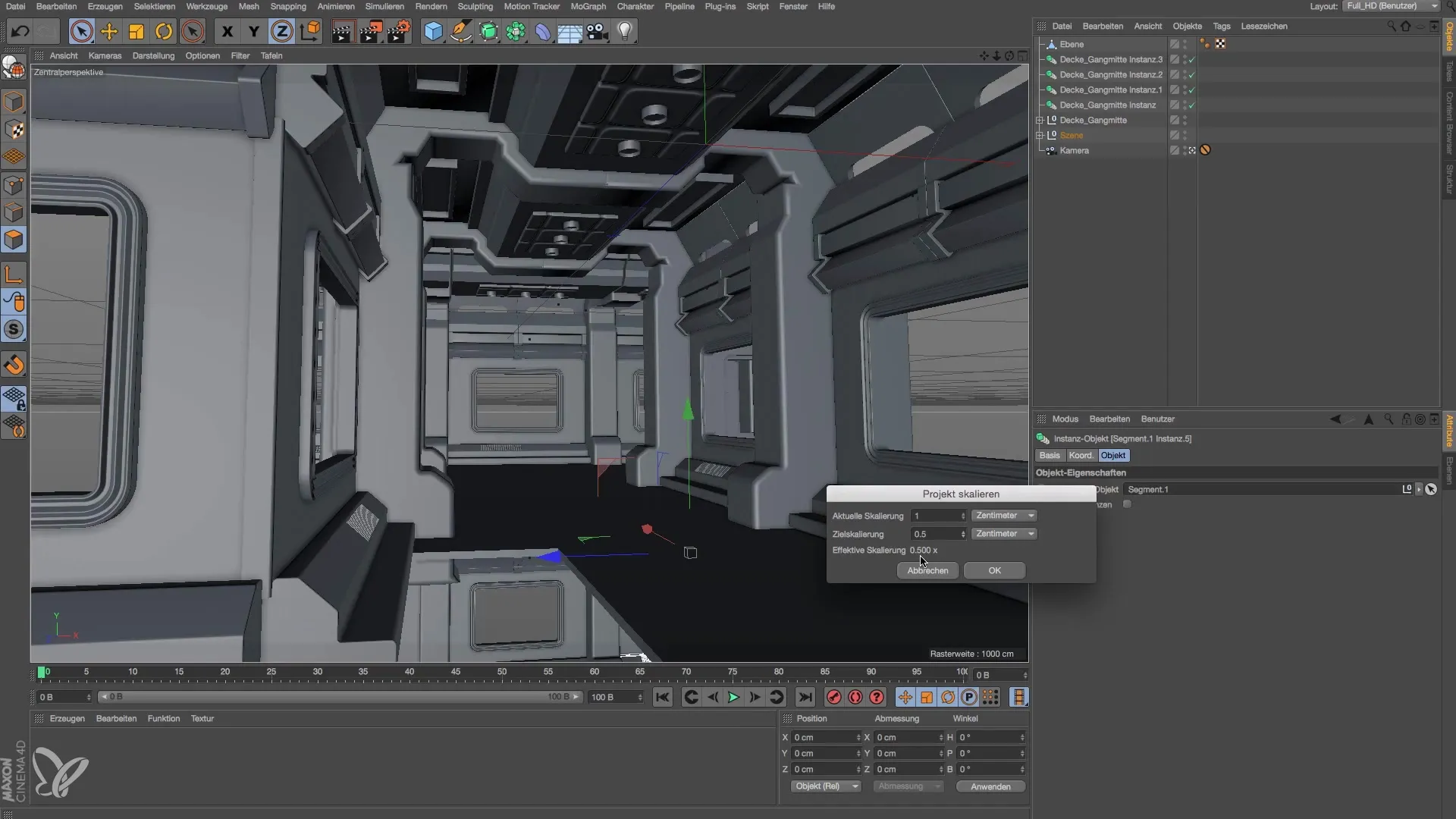Expand Decke_Gangmitte group
The image size is (1456, 819).
[x=1040, y=120]
